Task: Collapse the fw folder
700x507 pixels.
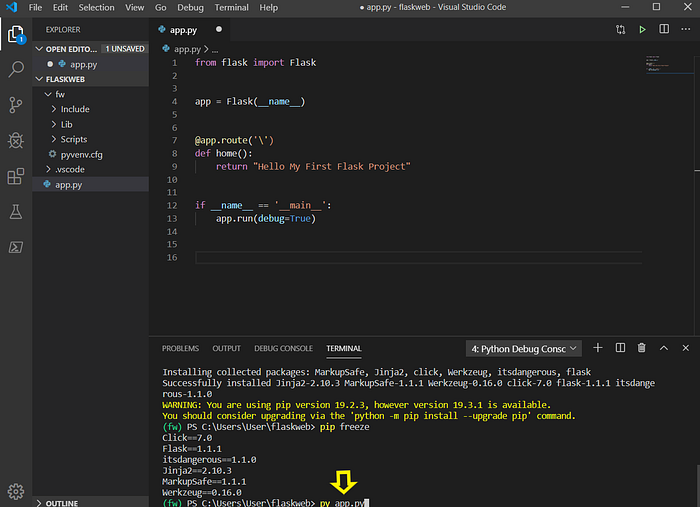Action: point(60,94)
